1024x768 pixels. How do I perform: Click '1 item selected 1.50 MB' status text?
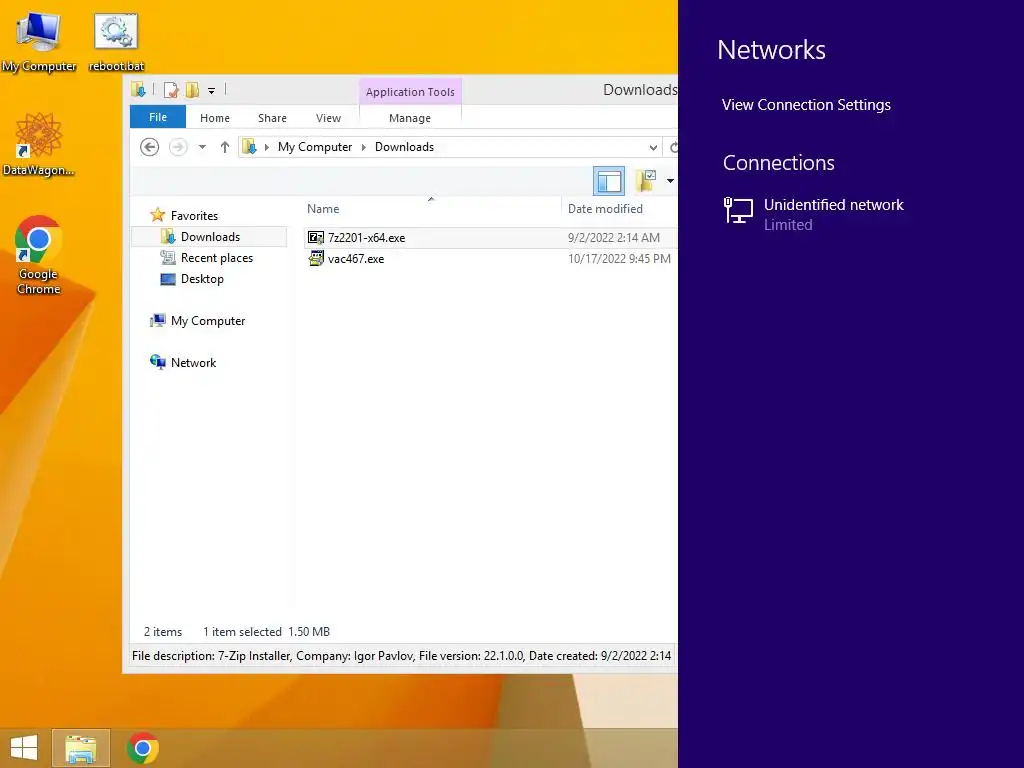(x=266, y=632)
